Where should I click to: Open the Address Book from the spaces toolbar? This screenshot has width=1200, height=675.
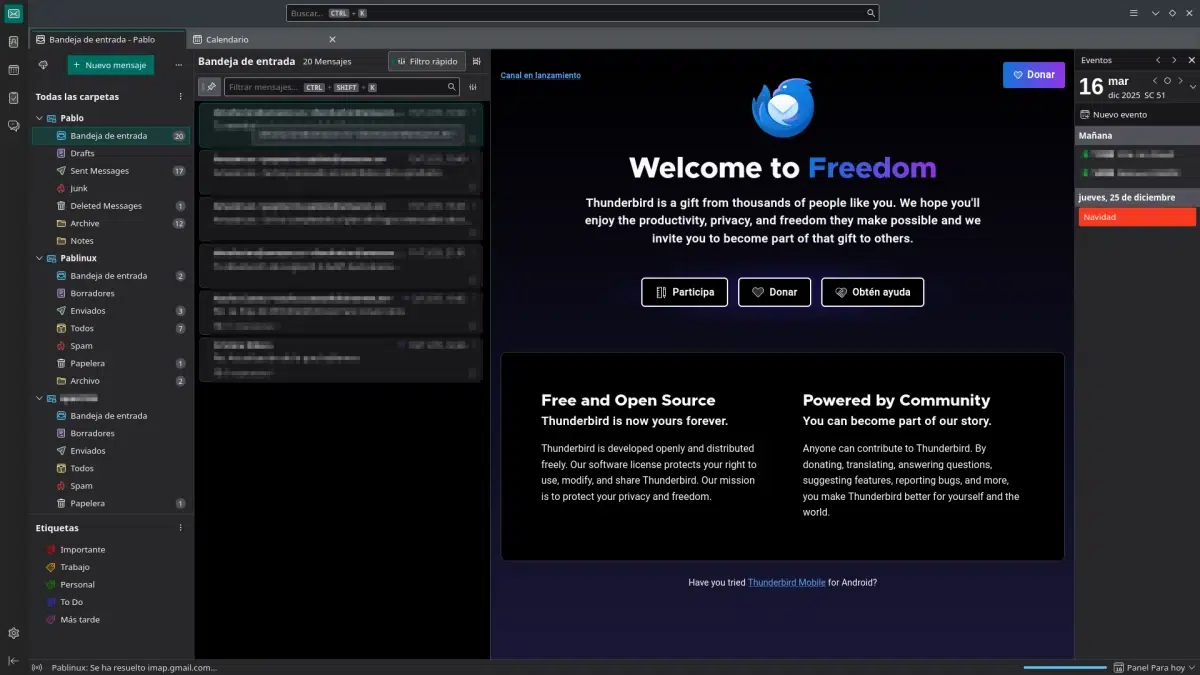[13, 42]
